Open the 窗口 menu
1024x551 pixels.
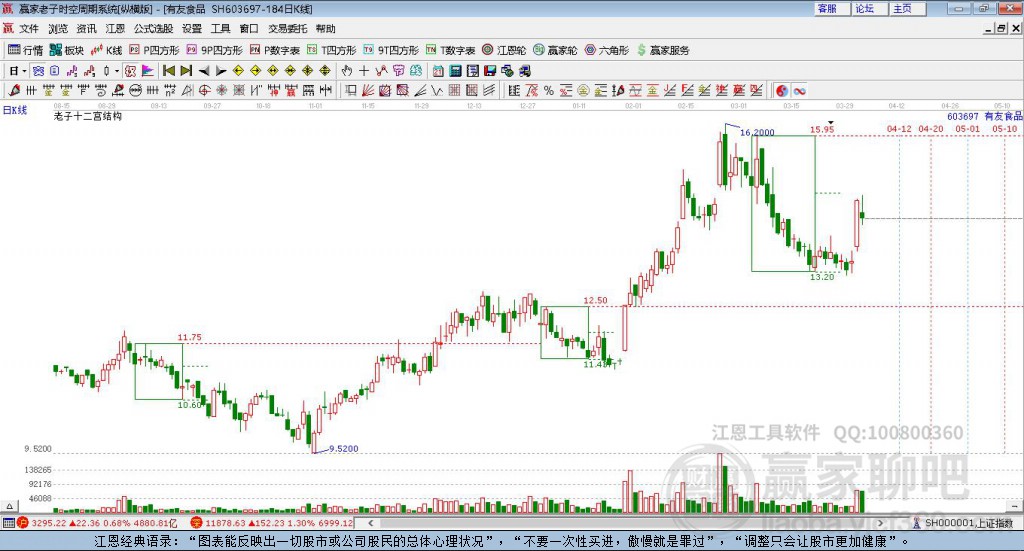(x=249, y=29)
